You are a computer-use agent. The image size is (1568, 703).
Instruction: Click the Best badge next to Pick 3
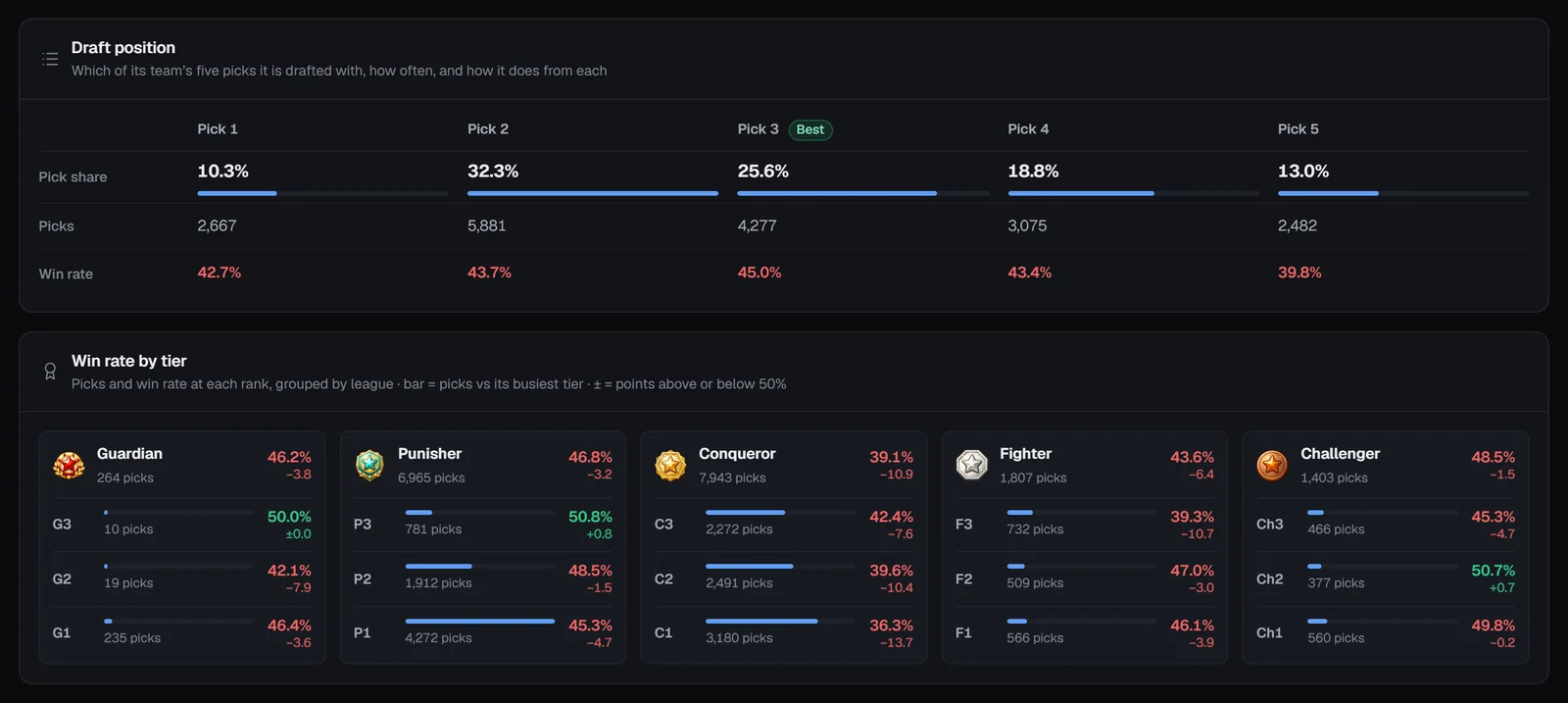point(810,129)
